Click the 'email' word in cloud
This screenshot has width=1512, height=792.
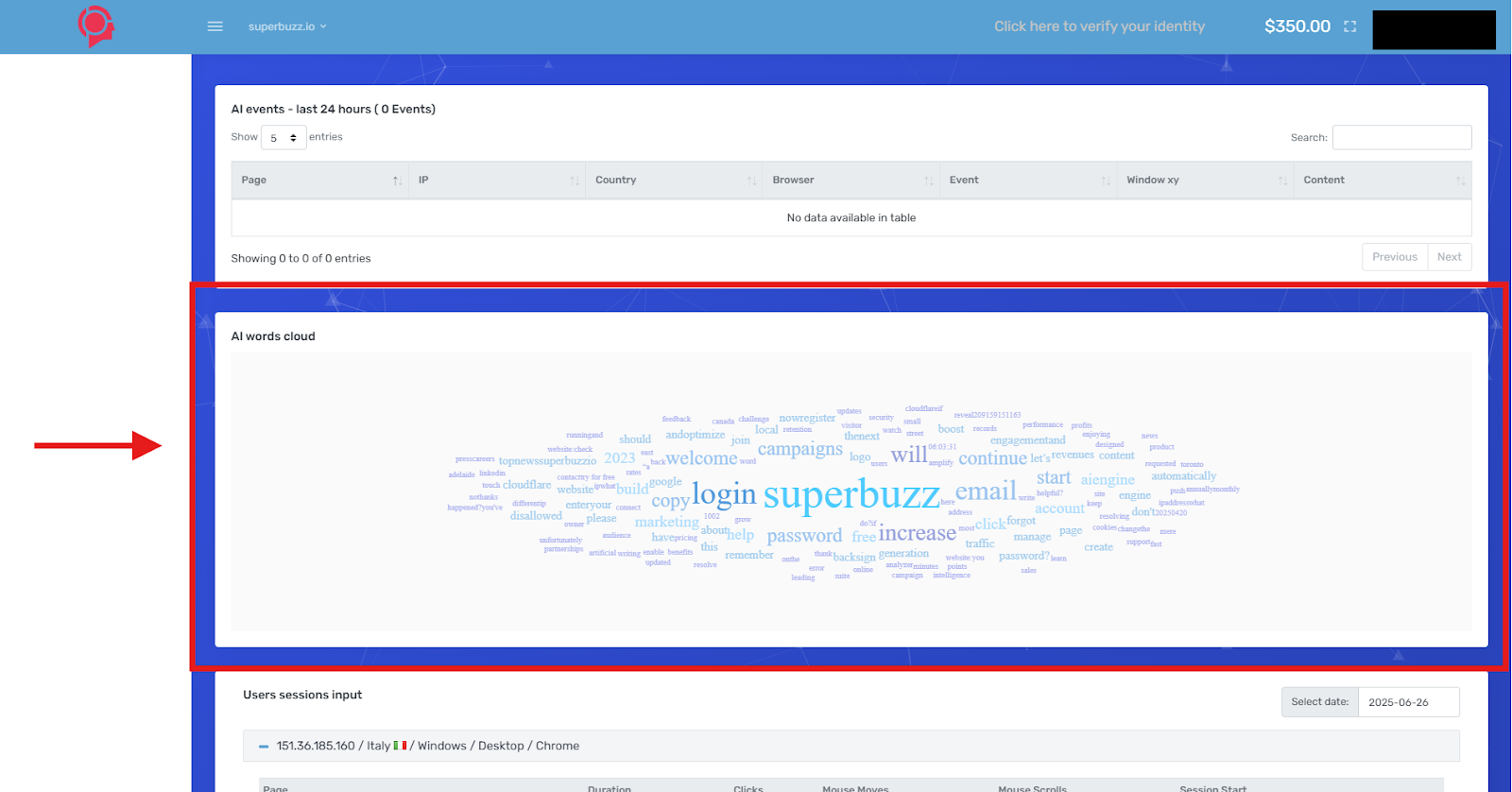tap(986, 491)
